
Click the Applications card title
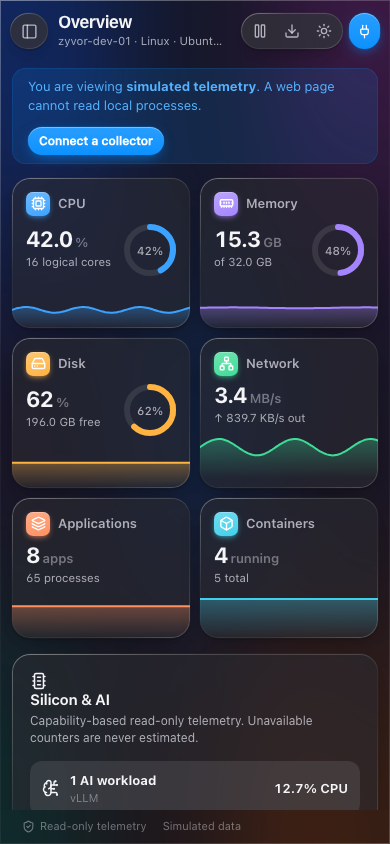[x=97, y=524]
